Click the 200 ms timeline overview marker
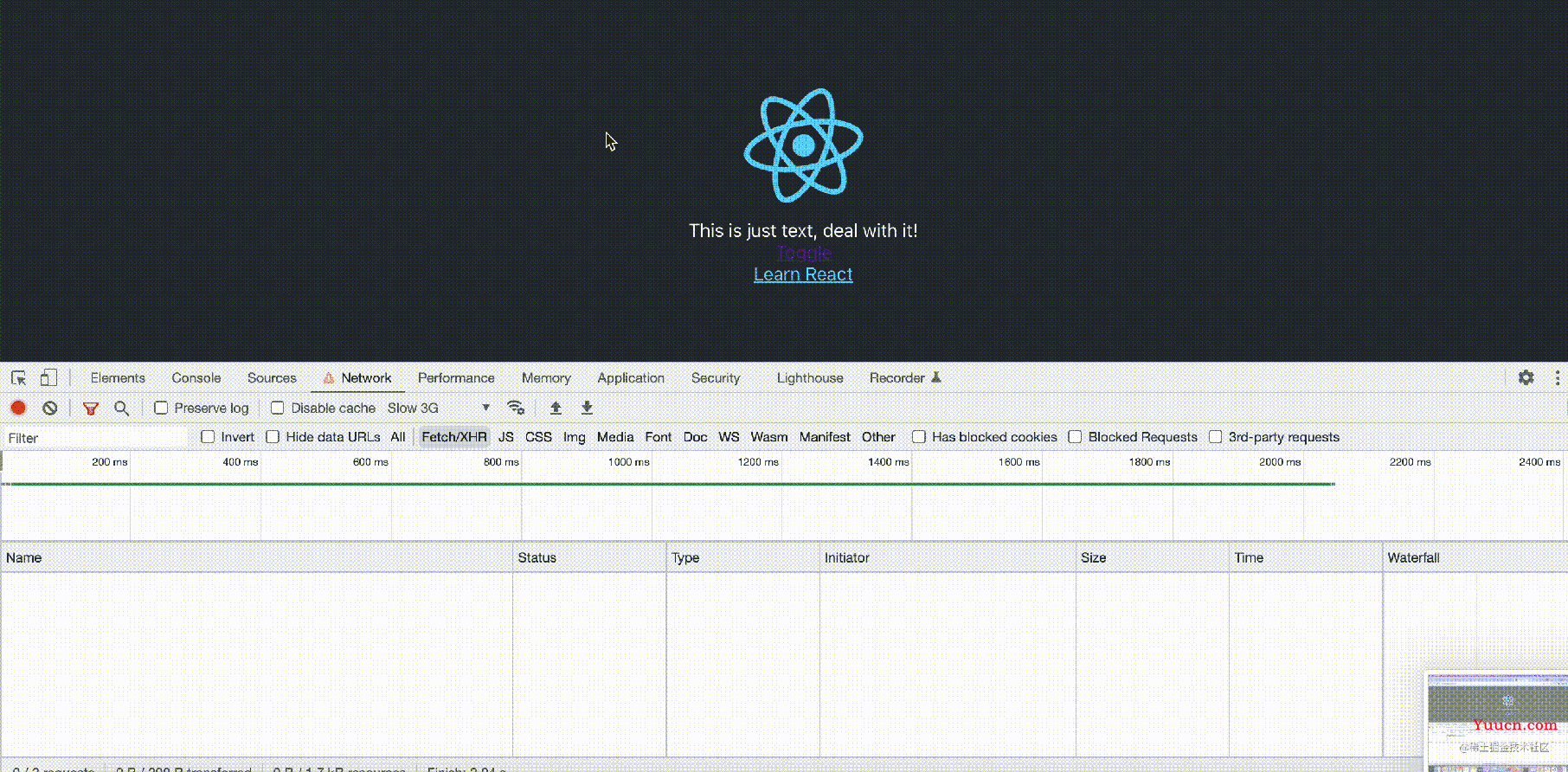The width and height of the screenshot is (1568, 772). click(x=110, y=462)
